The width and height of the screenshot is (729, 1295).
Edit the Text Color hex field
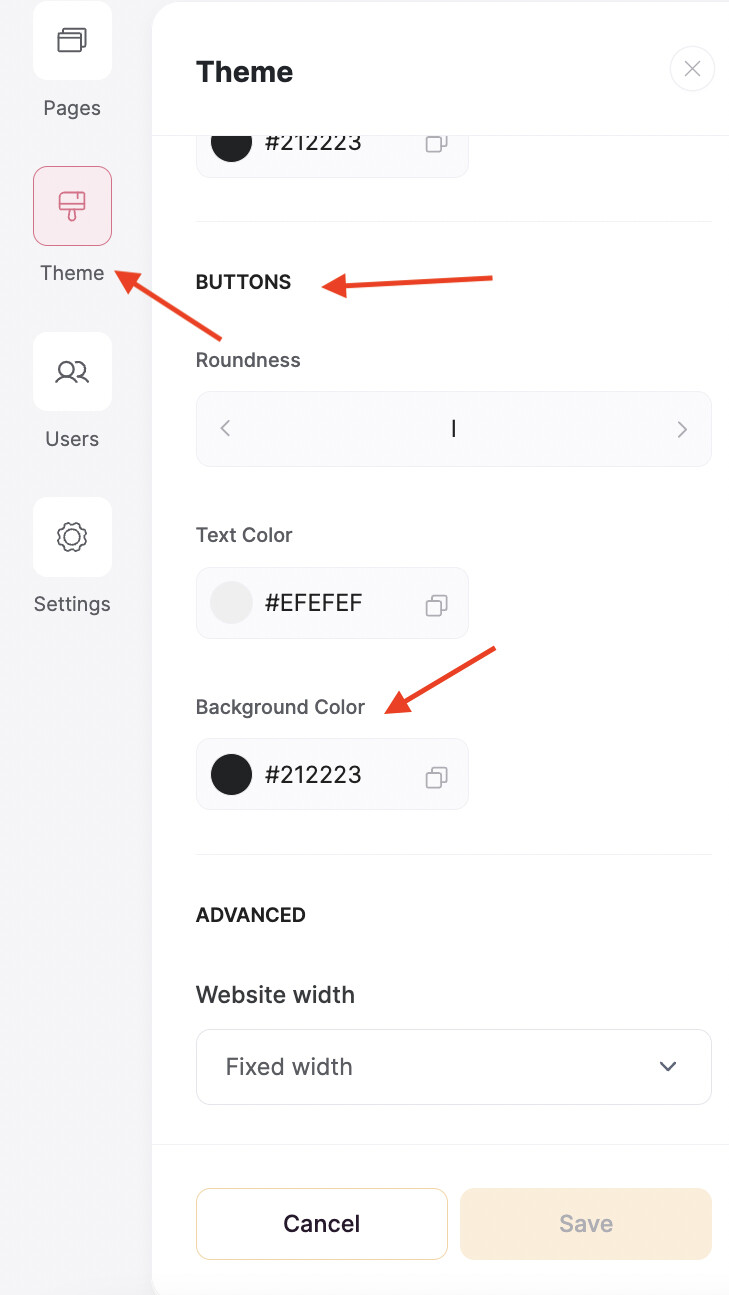coord(320,603)
